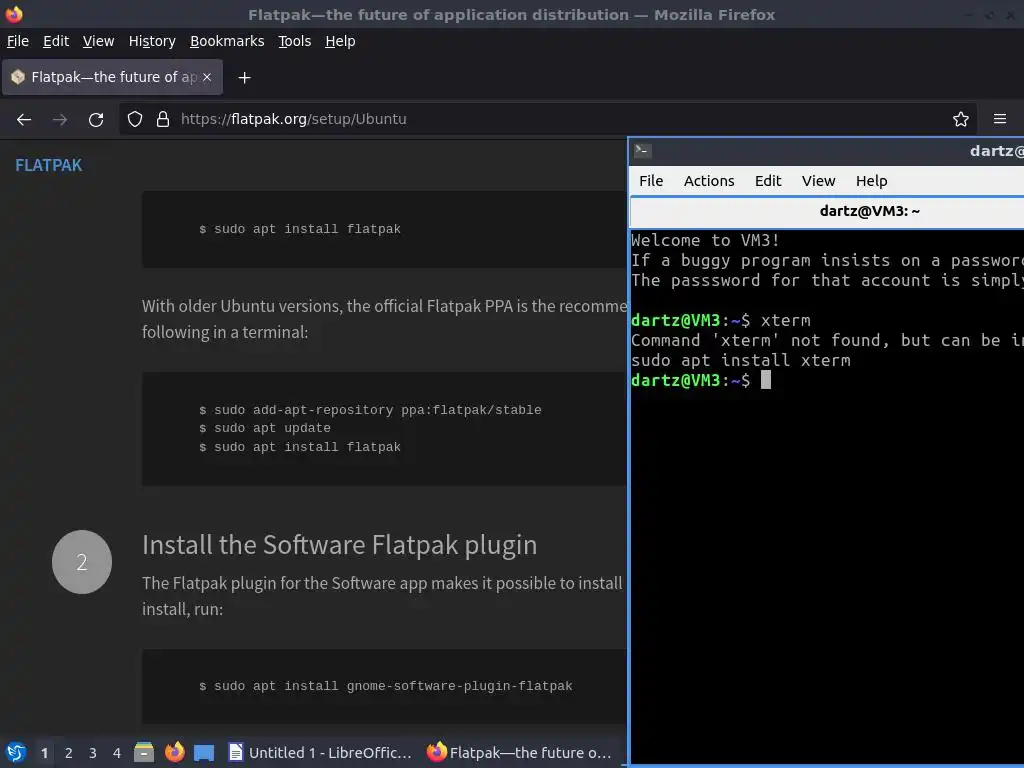Viewport: 1024px width, 768px height.
Task: Open Firefox Edit menu
Action: [x=56, y=41]
